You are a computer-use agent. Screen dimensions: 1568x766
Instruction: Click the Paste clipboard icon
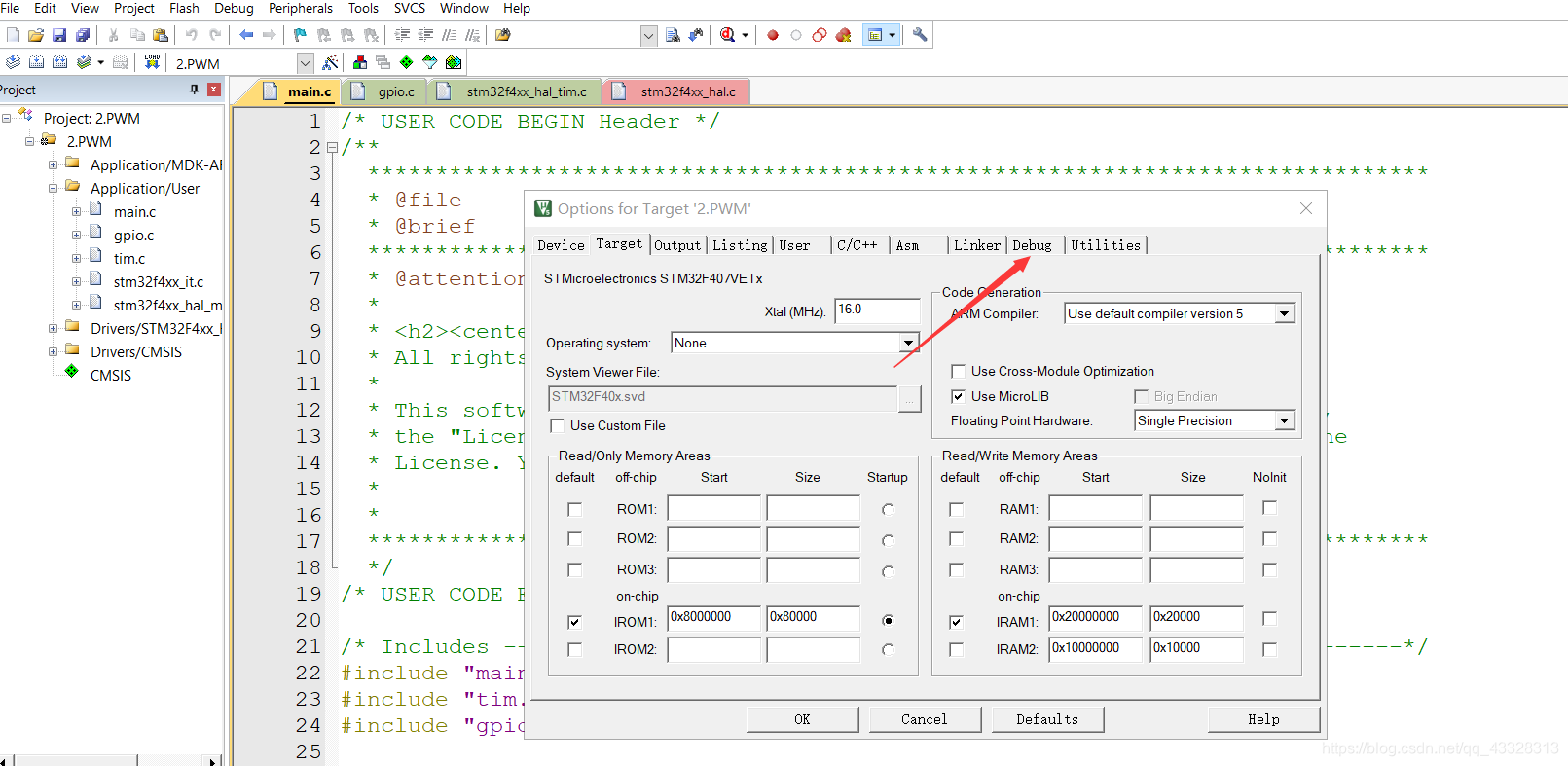[161, 35]
